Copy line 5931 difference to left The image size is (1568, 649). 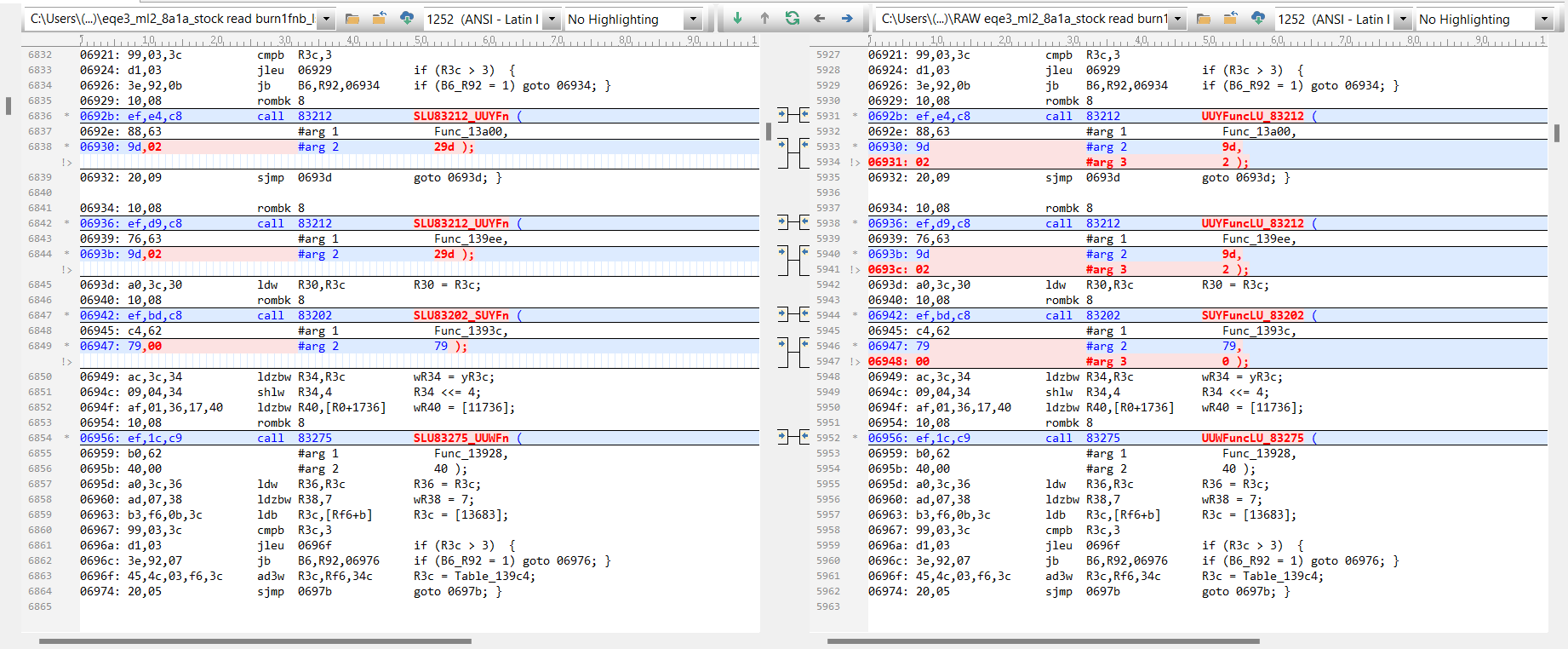tap(804, 115)
